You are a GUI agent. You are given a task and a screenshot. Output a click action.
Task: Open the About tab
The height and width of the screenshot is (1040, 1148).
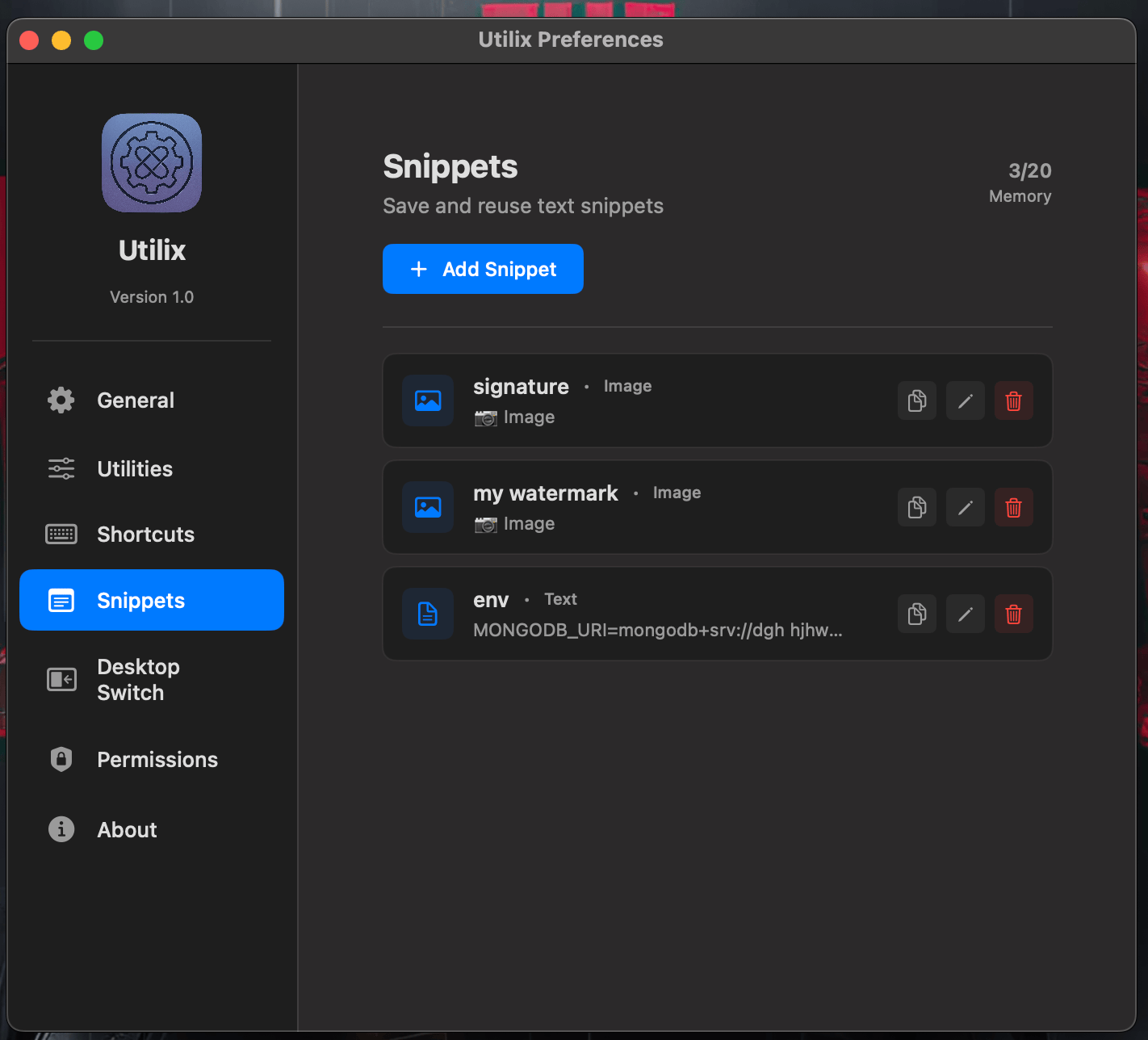152,830
